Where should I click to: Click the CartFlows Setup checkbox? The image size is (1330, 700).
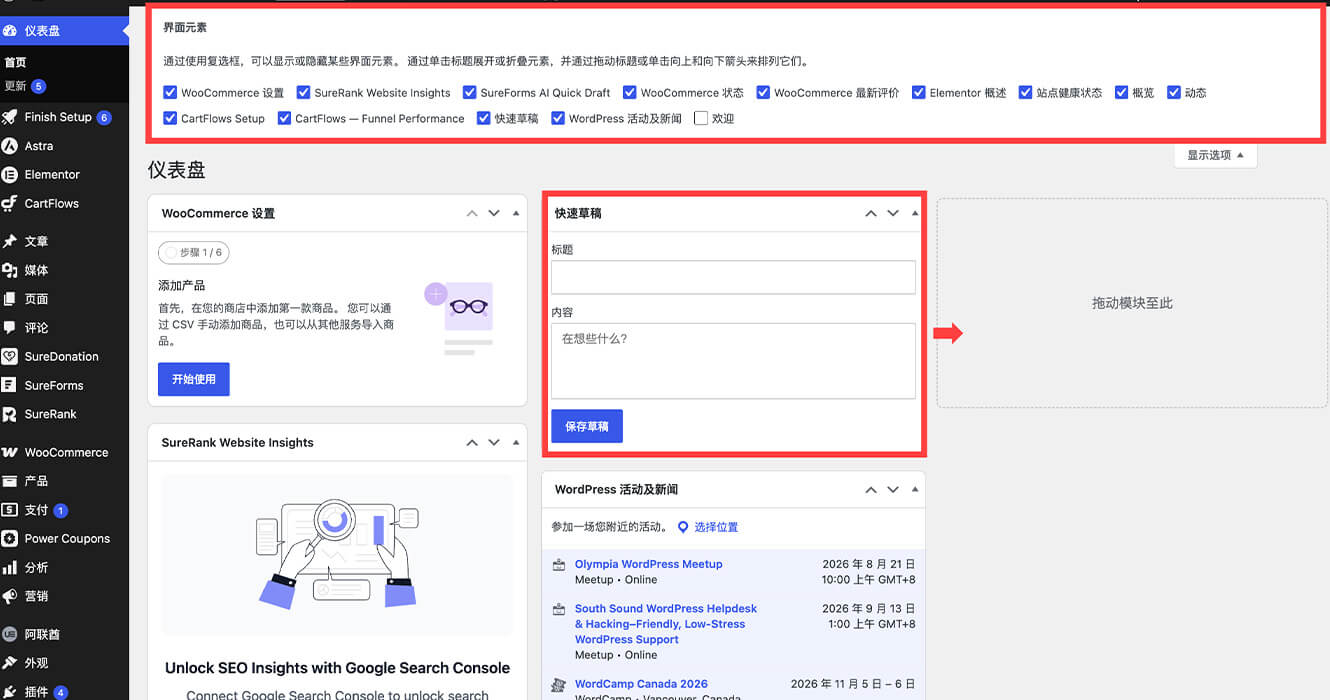(170, 118)
